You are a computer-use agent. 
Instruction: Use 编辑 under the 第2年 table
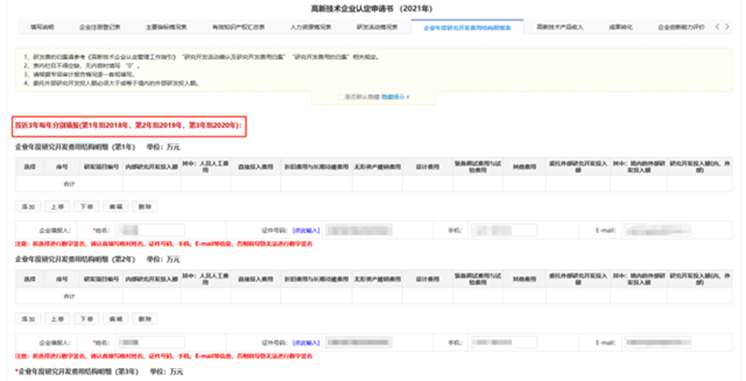(116, 319)
